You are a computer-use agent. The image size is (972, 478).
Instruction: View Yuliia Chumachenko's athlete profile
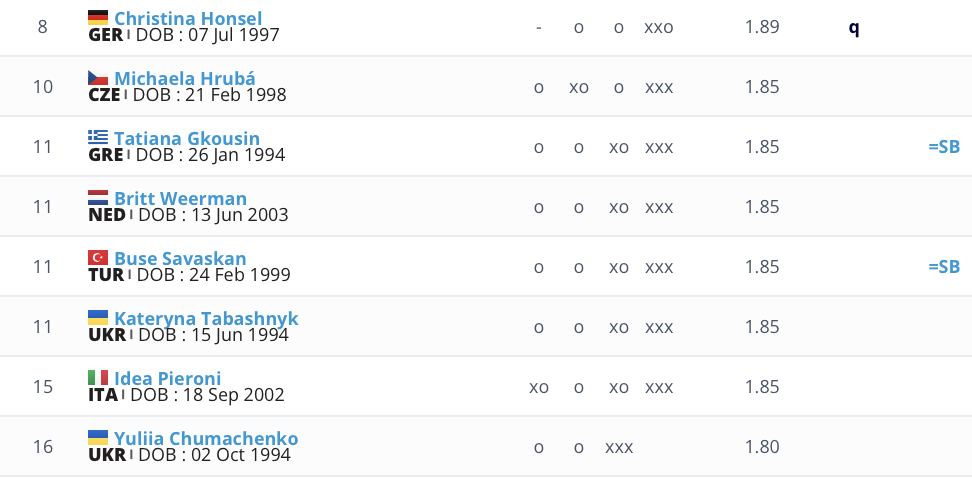[x=206, y=438]
